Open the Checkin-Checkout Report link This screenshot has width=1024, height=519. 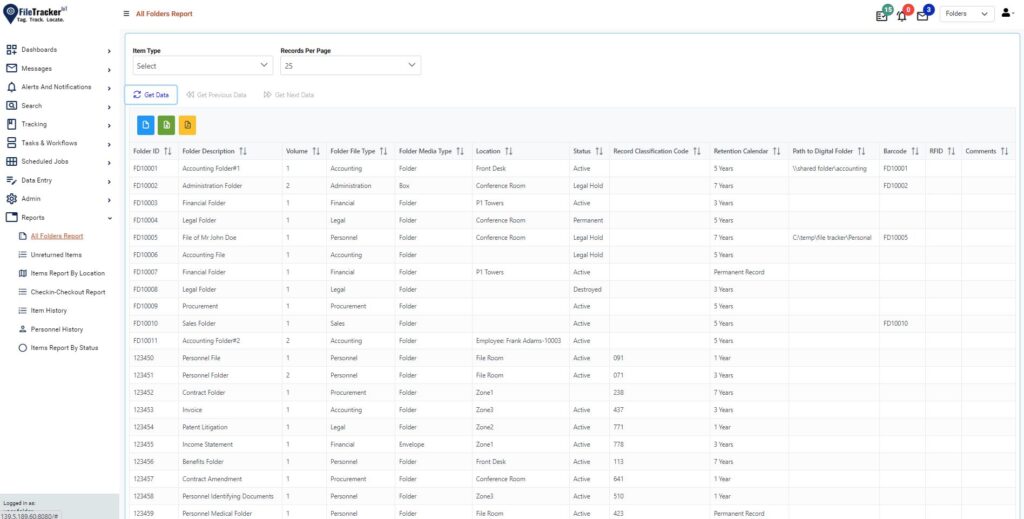tap(67, 292)
